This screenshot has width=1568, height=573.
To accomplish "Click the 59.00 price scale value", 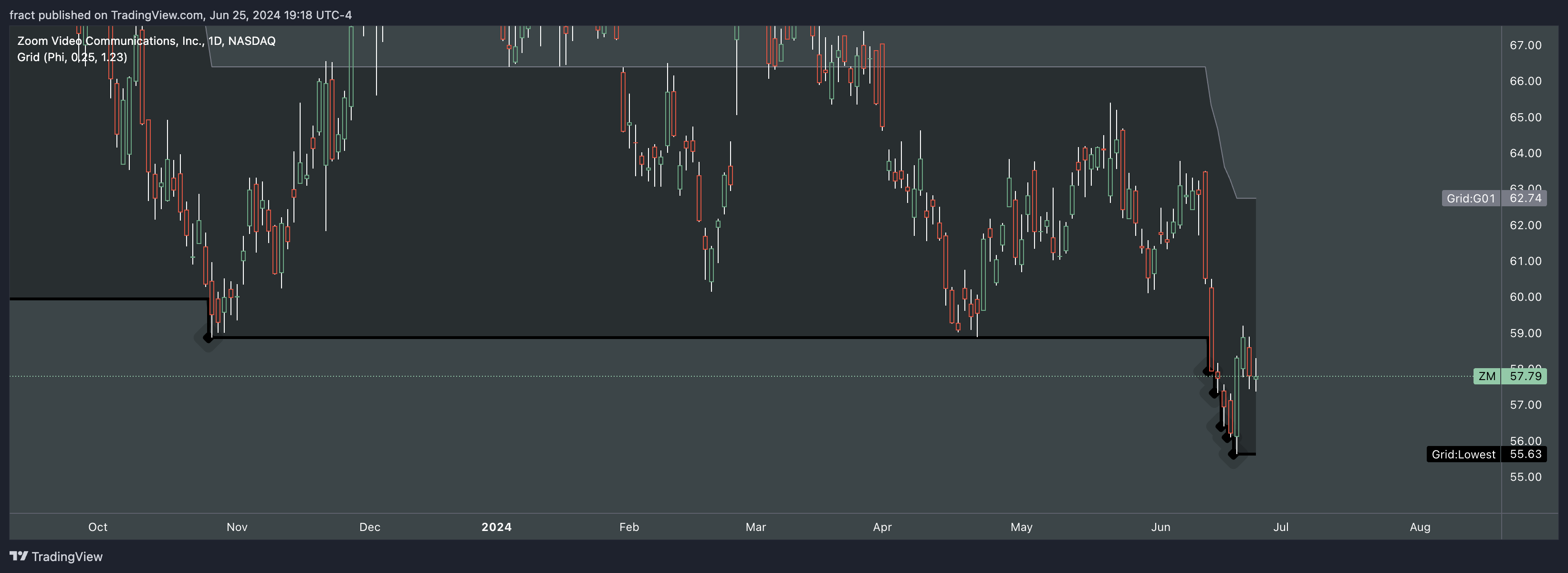I will 1526,333.
